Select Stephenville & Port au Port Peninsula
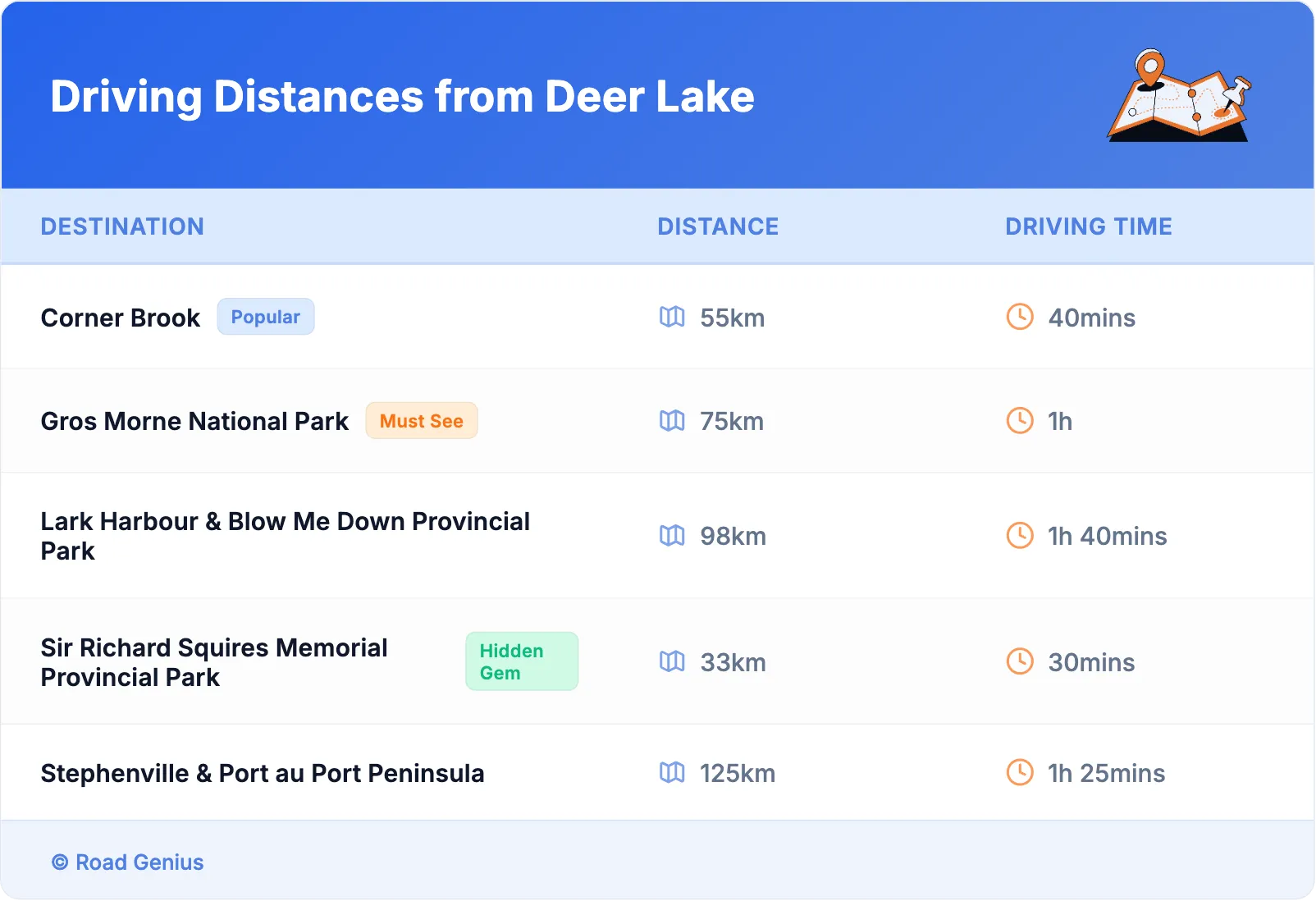The height and width of the screenshot is (901, 1316). click(263, 773)
